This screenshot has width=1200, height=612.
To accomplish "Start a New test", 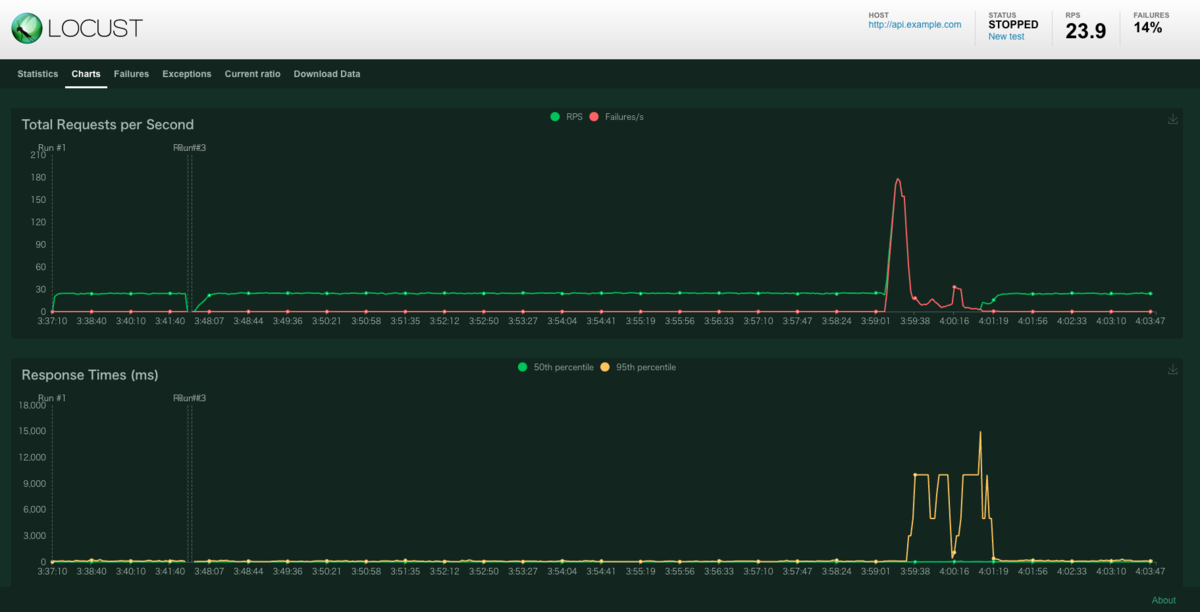I will [1006, 36].
